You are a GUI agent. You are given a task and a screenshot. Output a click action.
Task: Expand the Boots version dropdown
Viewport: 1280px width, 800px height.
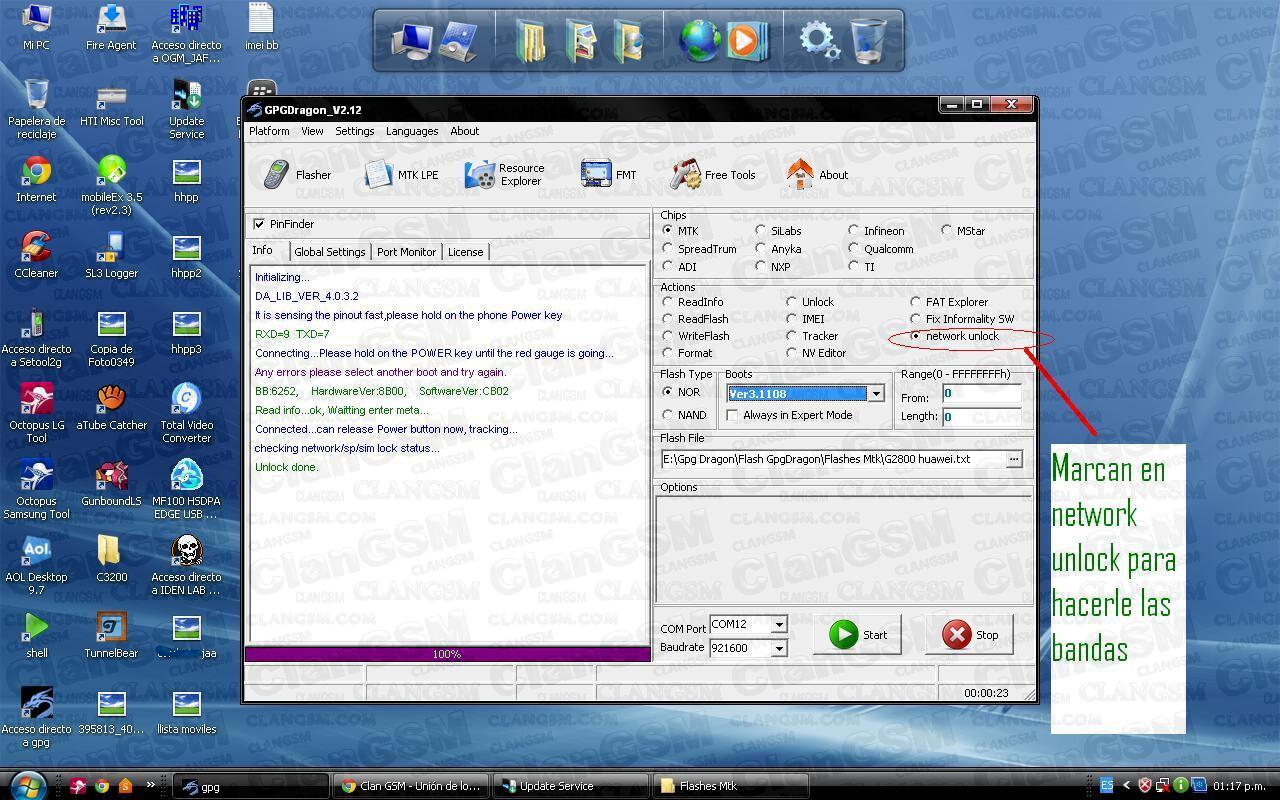click(876, 394)
